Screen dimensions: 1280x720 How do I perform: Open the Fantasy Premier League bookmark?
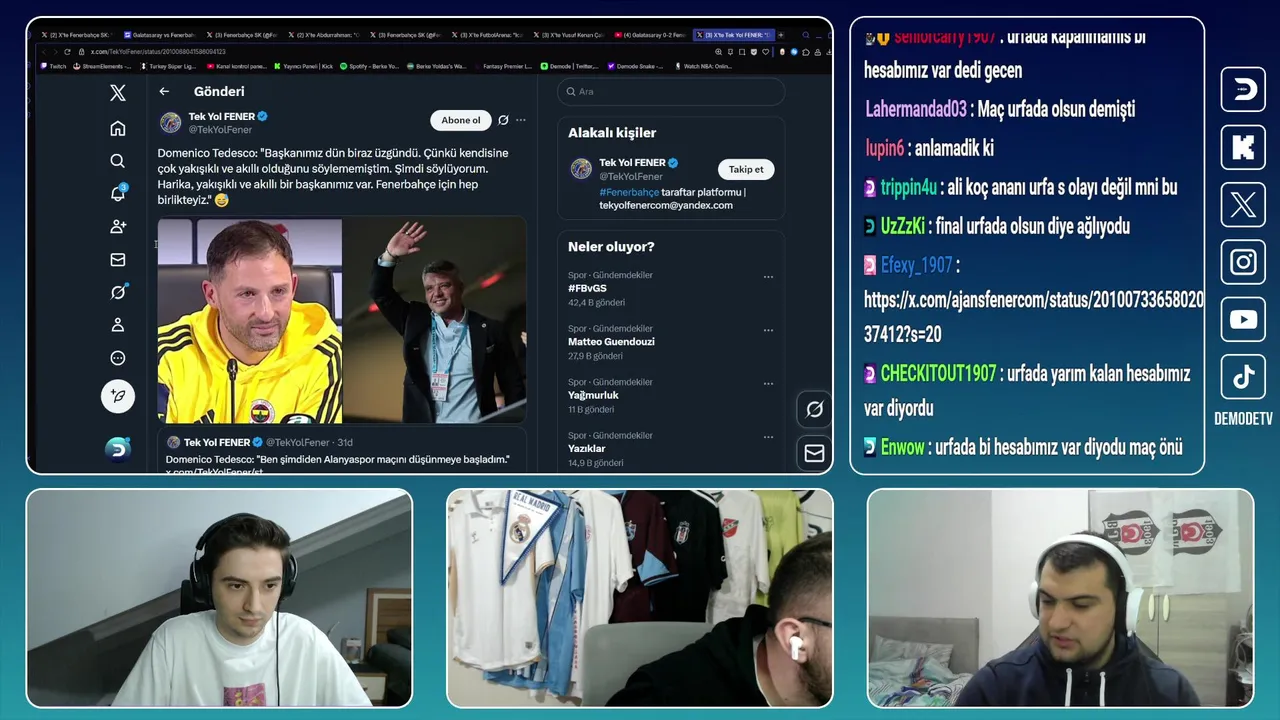coord(503,66)
